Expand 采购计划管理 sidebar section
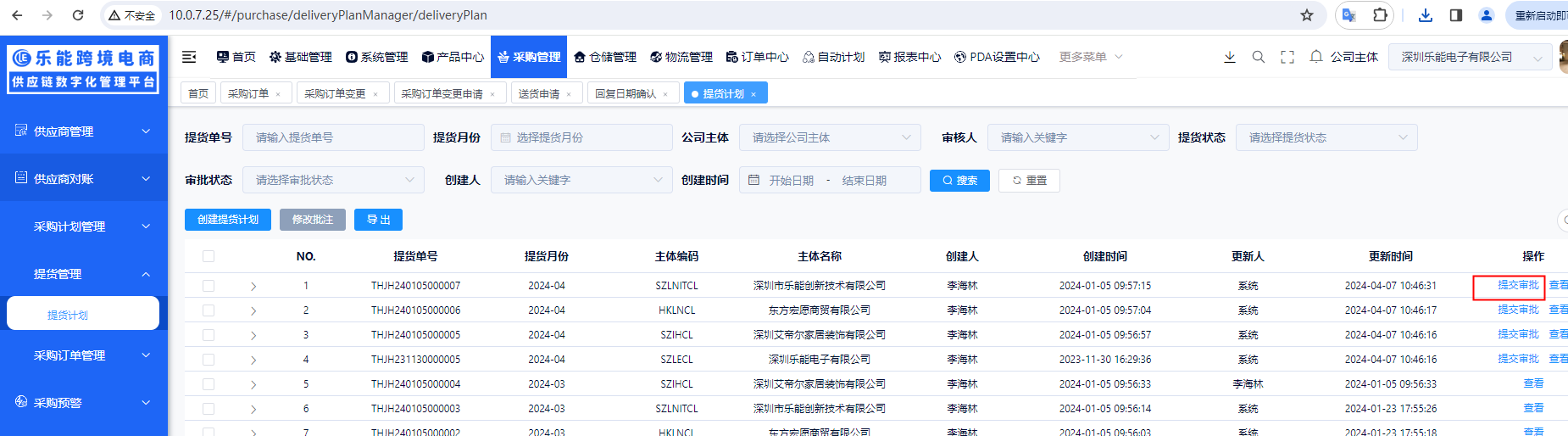This screenshot has height=436, width=1568. coord(84,226)
